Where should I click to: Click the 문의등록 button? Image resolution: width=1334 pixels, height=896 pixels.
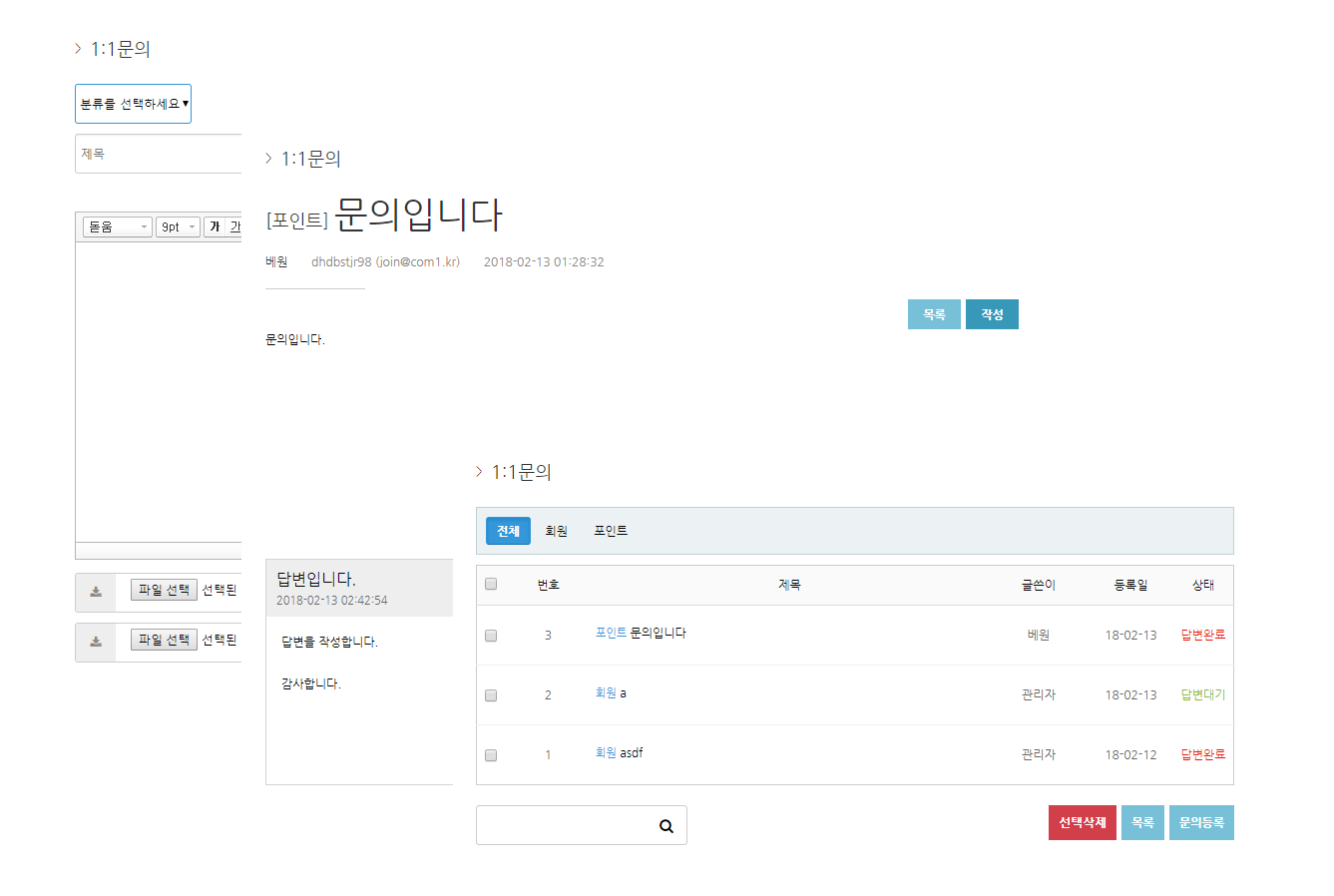1201,823
